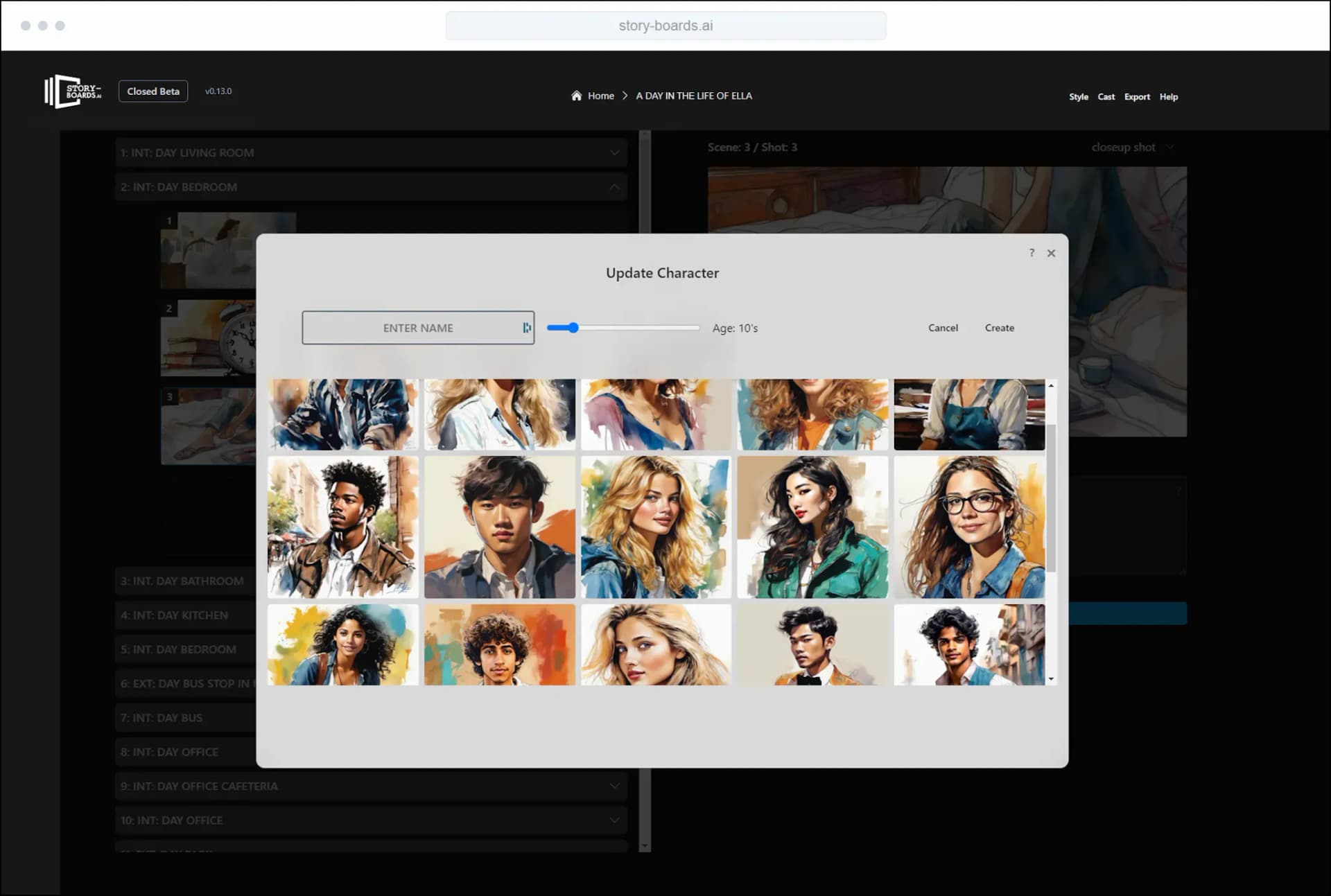Click the Enter Name input field
The height and width of the screenshot is (896, 1331).
click(x=417, y=327)
